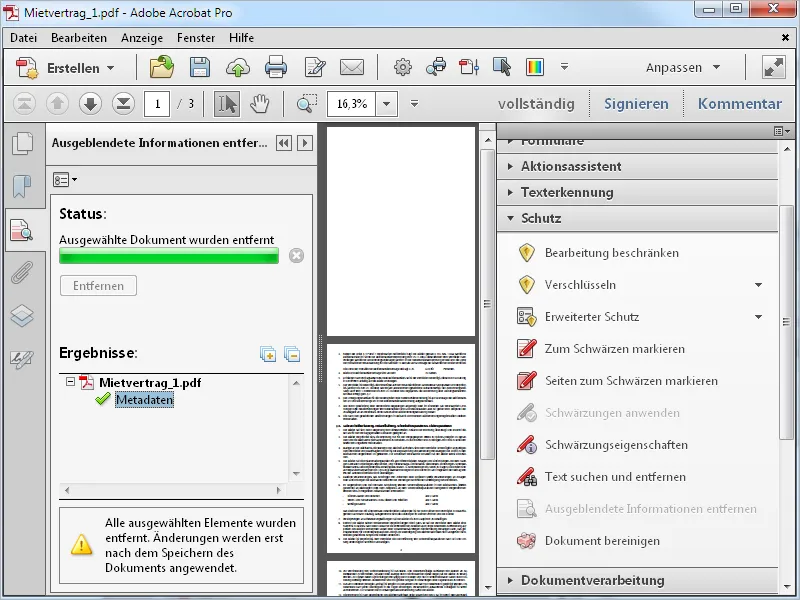Image resolution: width=800 pixels, height=600 pixels.
Task: Toggle full screen reading mode icon
Action: pos(773,67)
